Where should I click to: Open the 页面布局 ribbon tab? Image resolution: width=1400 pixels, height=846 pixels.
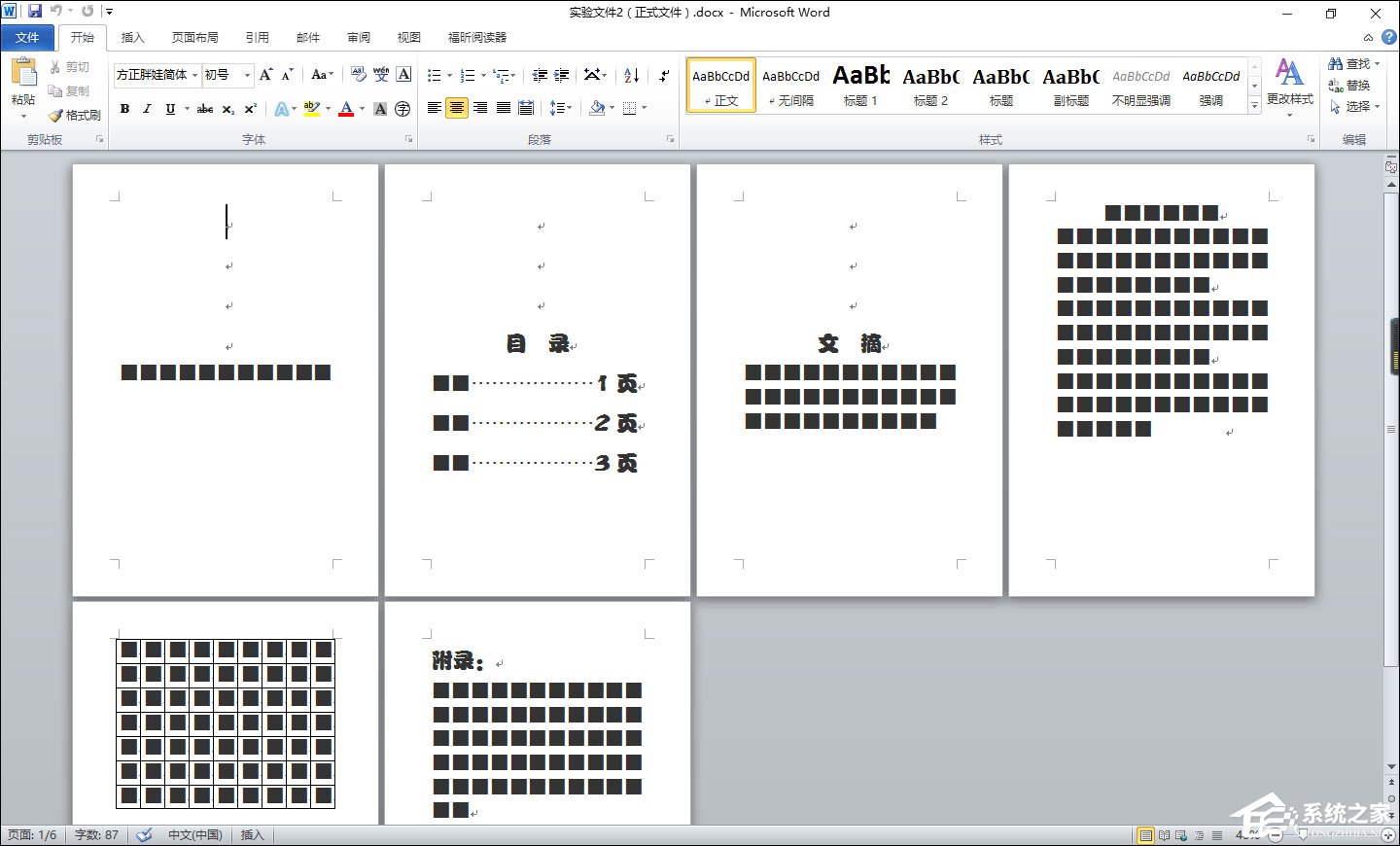(194, 37)
